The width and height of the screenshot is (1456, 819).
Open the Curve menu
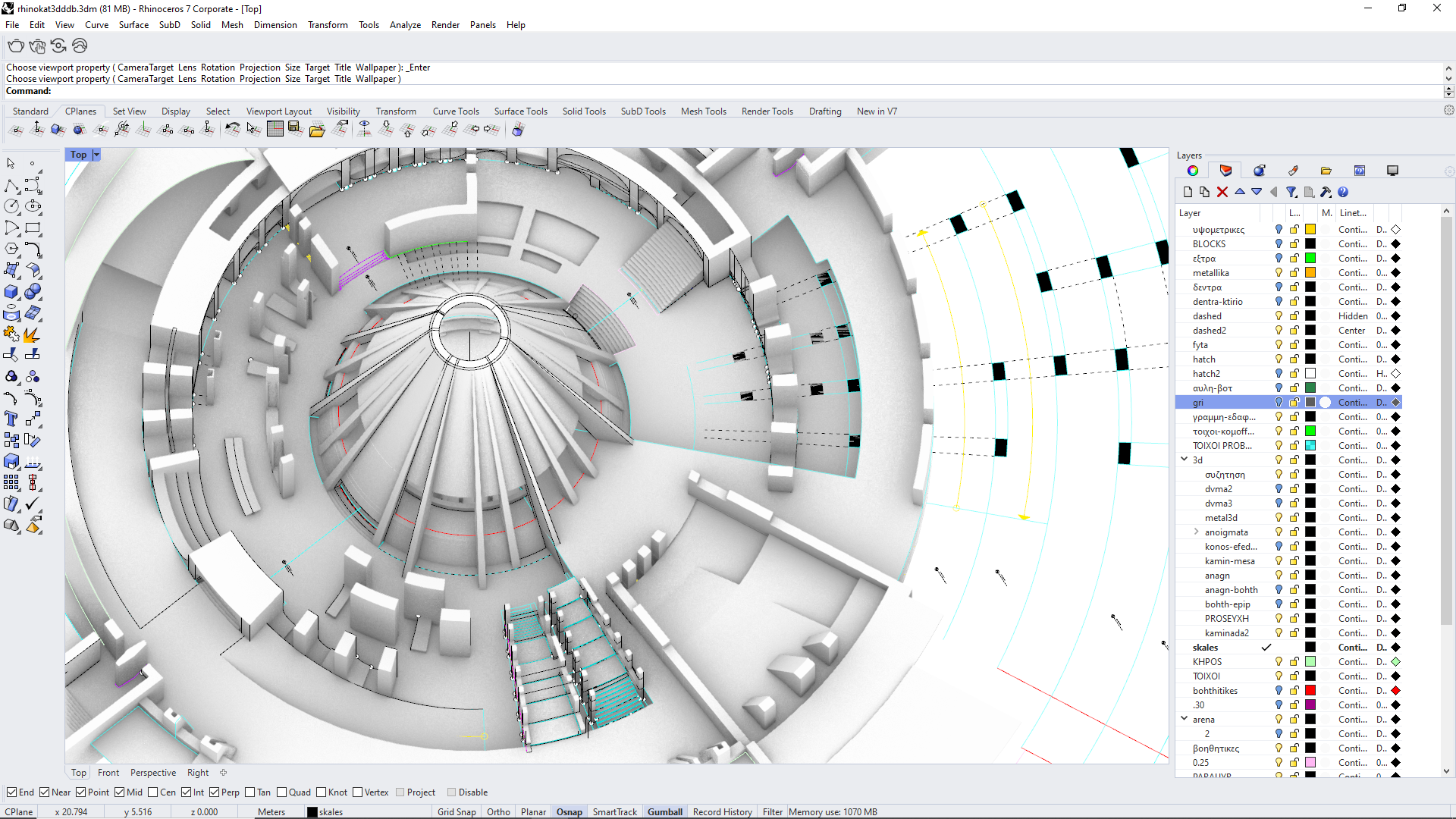96,25
